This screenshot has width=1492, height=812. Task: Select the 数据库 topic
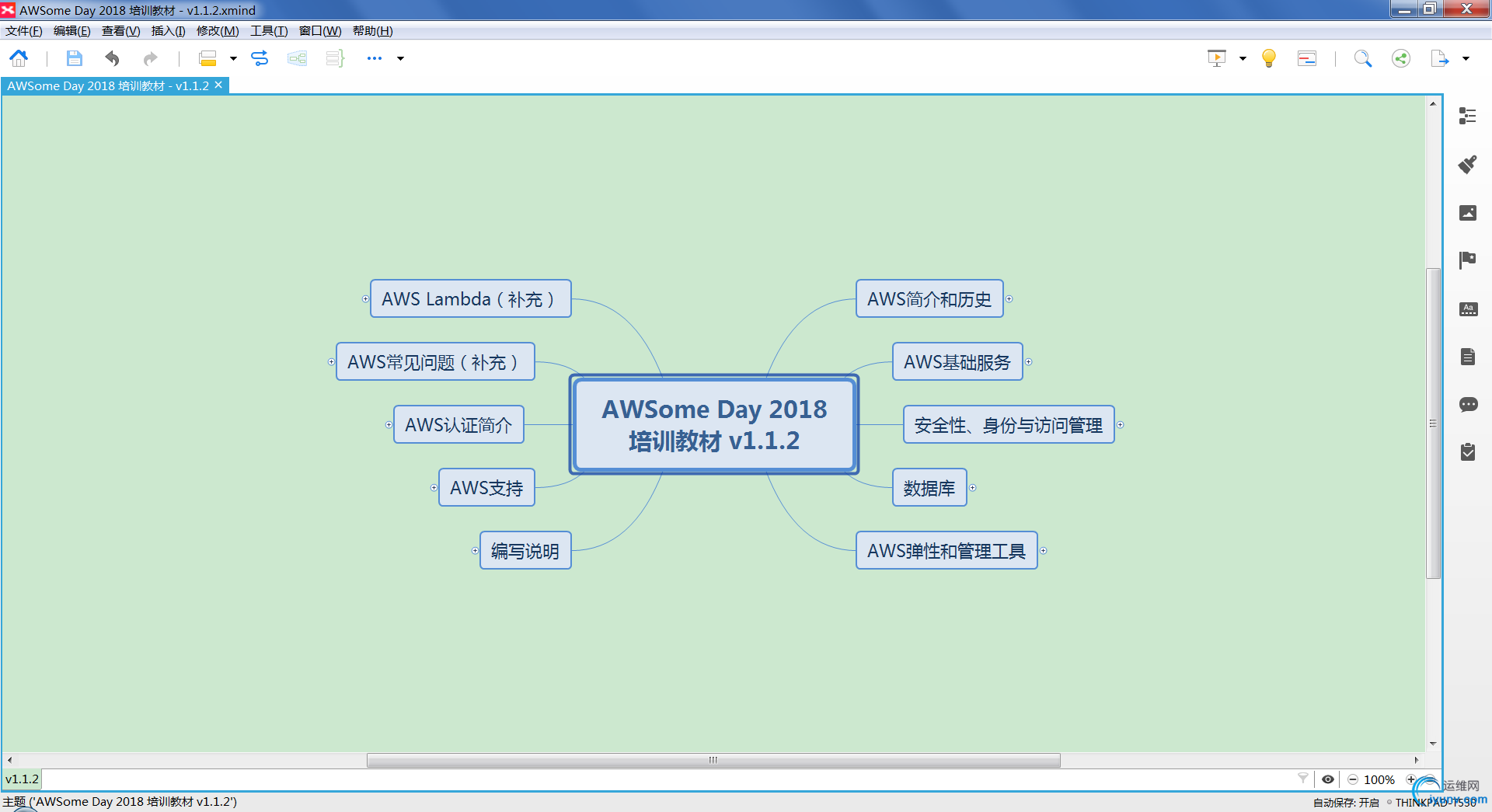929,488
